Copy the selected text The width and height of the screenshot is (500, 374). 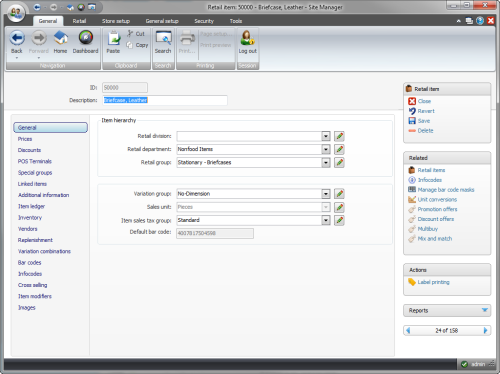click(x=137, y=45)
